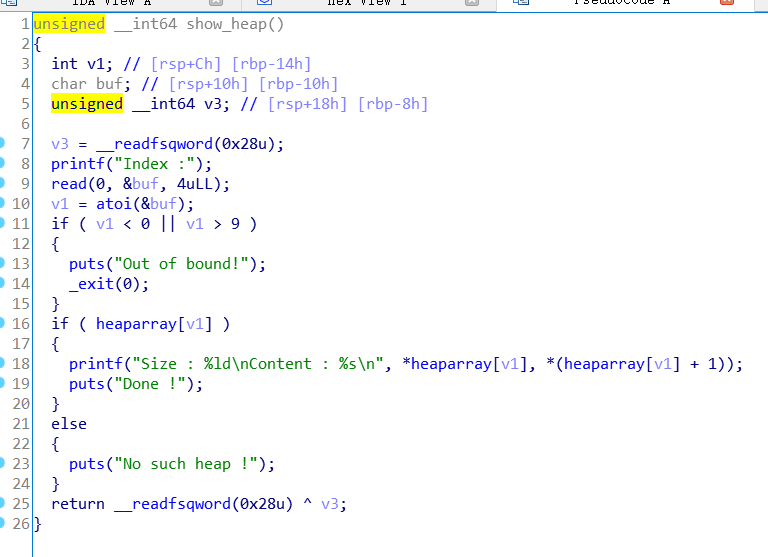Image resolution: width=768 pixels, height=557 pixels.
Task: Close the IDA View-A tab
Action: [x=216, y=3]
